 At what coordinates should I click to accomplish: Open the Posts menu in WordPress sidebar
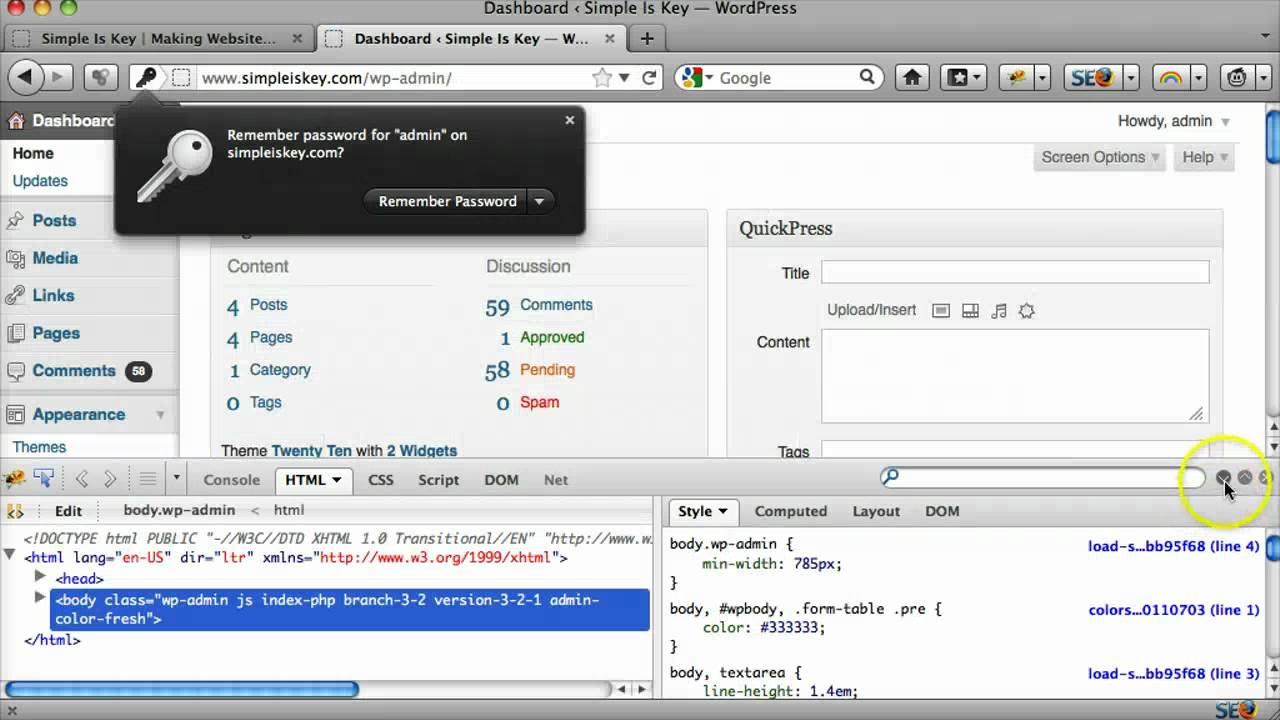click(54, 220)
